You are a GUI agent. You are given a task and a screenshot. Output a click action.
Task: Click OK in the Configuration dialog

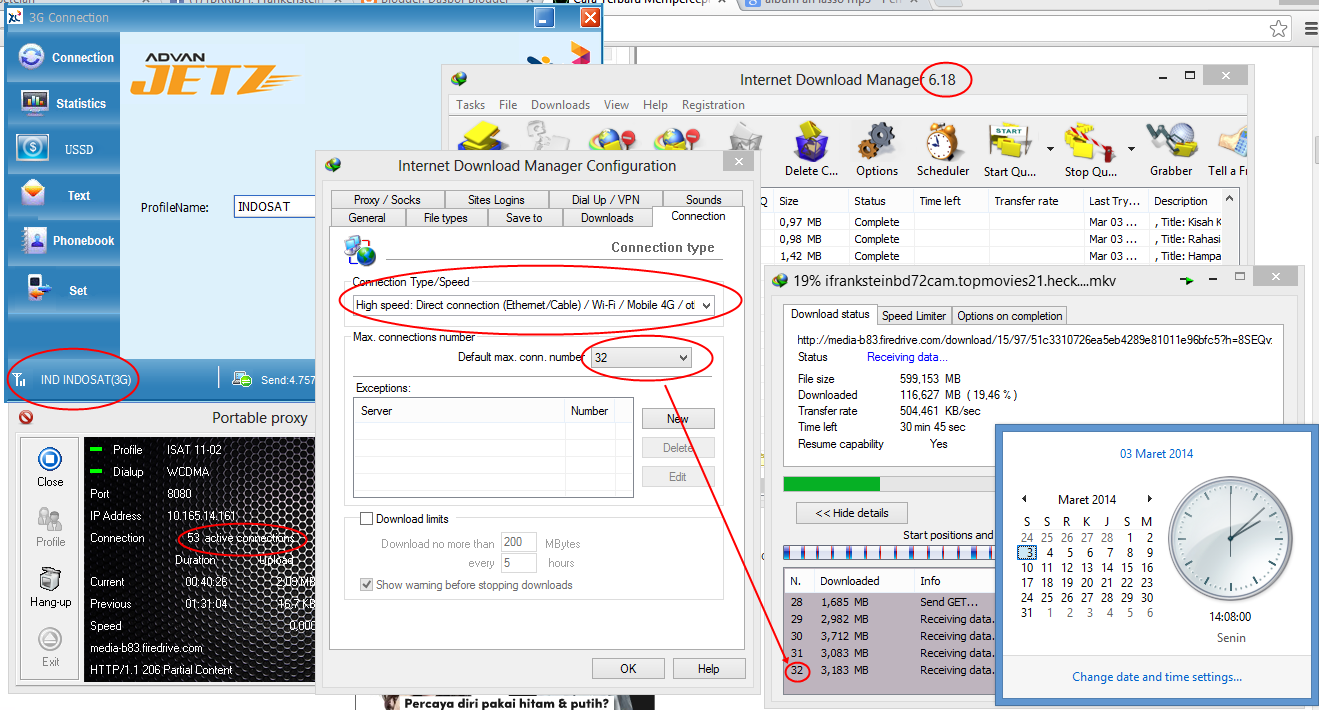tap(628, 669)
